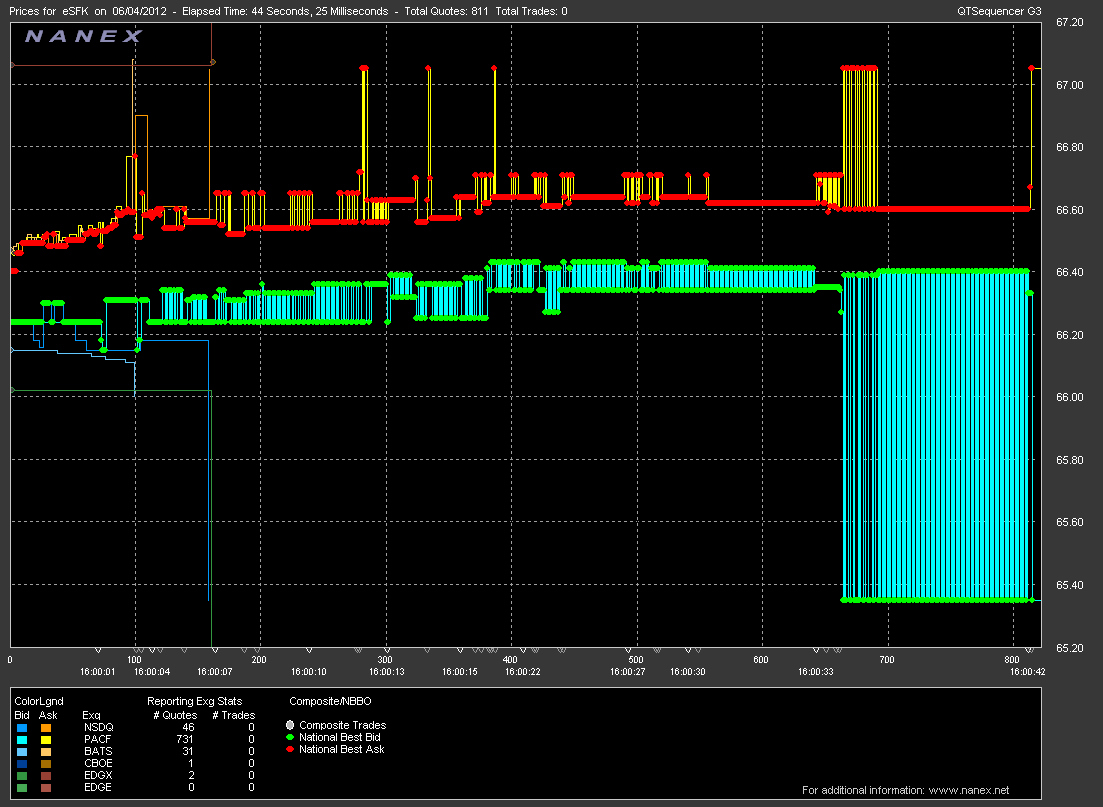Pick the CBOE ask color swatch
The width and height of the screenshot is (1103, 807).
pos(46,763)
